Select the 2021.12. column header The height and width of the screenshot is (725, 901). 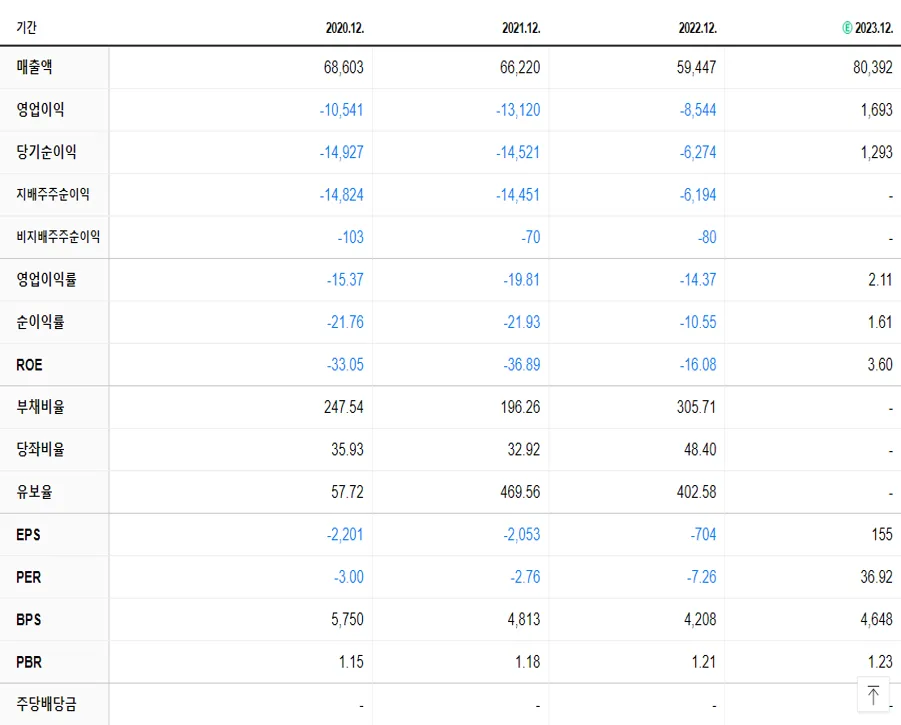521,28
